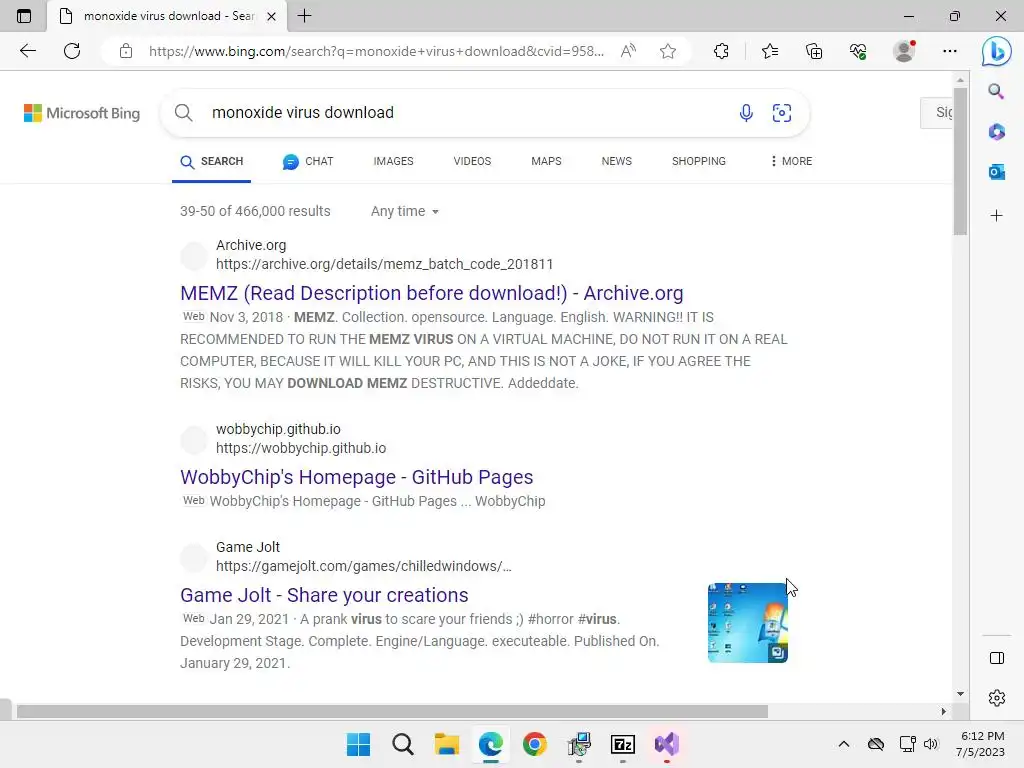Search using voice microphone icon
Screen dimensions: 1024x768
click(x=746, y=113)
